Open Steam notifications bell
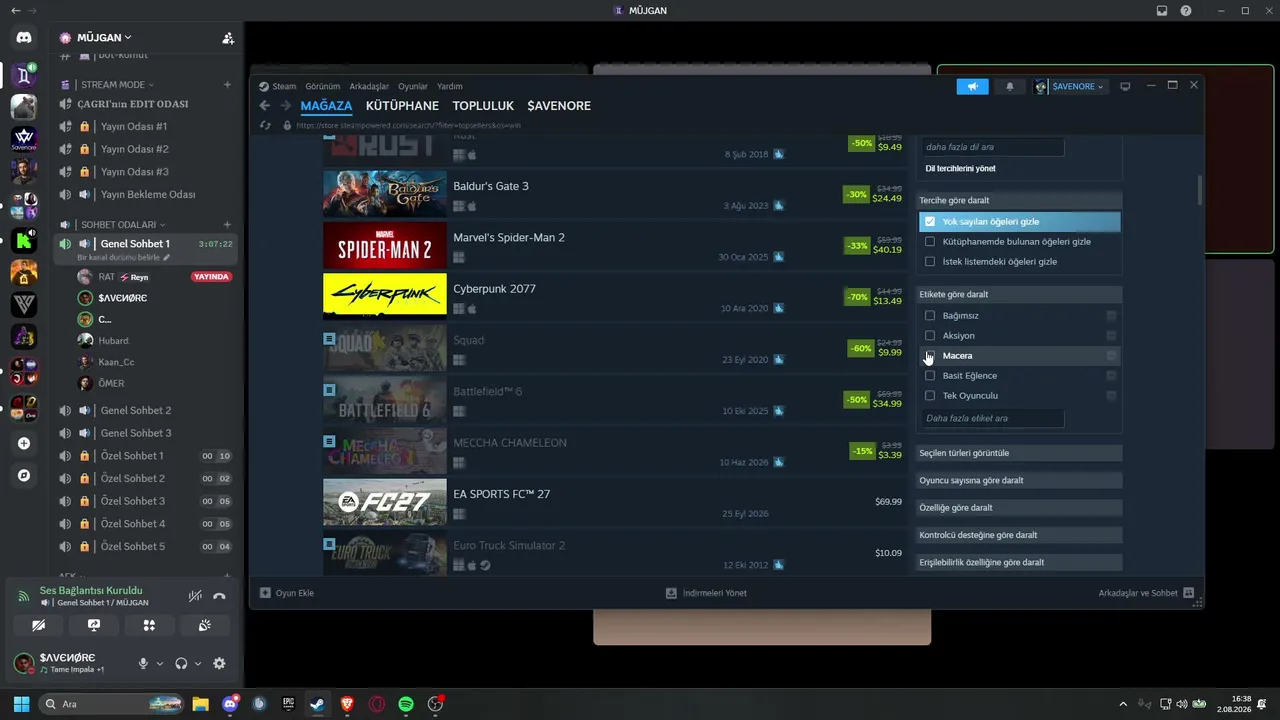Viewport: 1280px width, 720px height. coord(1009,86)
